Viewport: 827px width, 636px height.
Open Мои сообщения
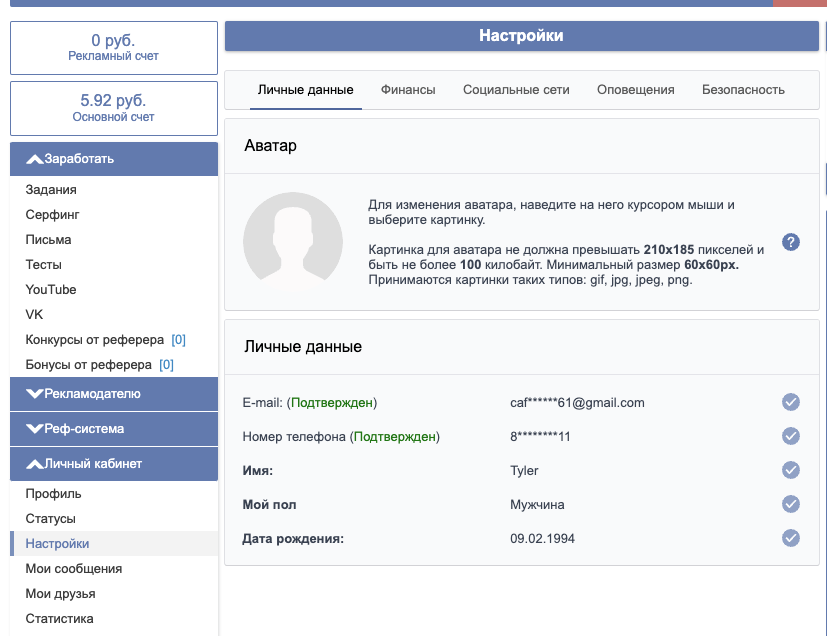(x=74, y=568)
